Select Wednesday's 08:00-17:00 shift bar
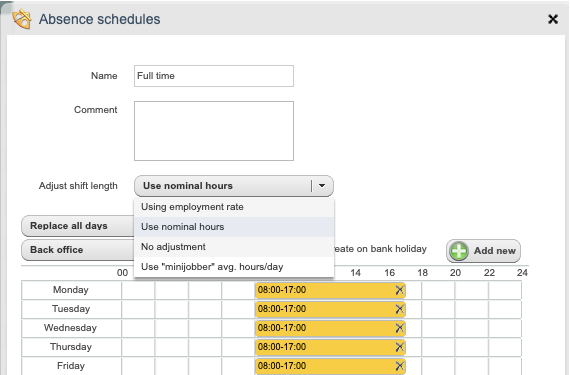This screenshot has width=570, height=375. coord(330,328)
